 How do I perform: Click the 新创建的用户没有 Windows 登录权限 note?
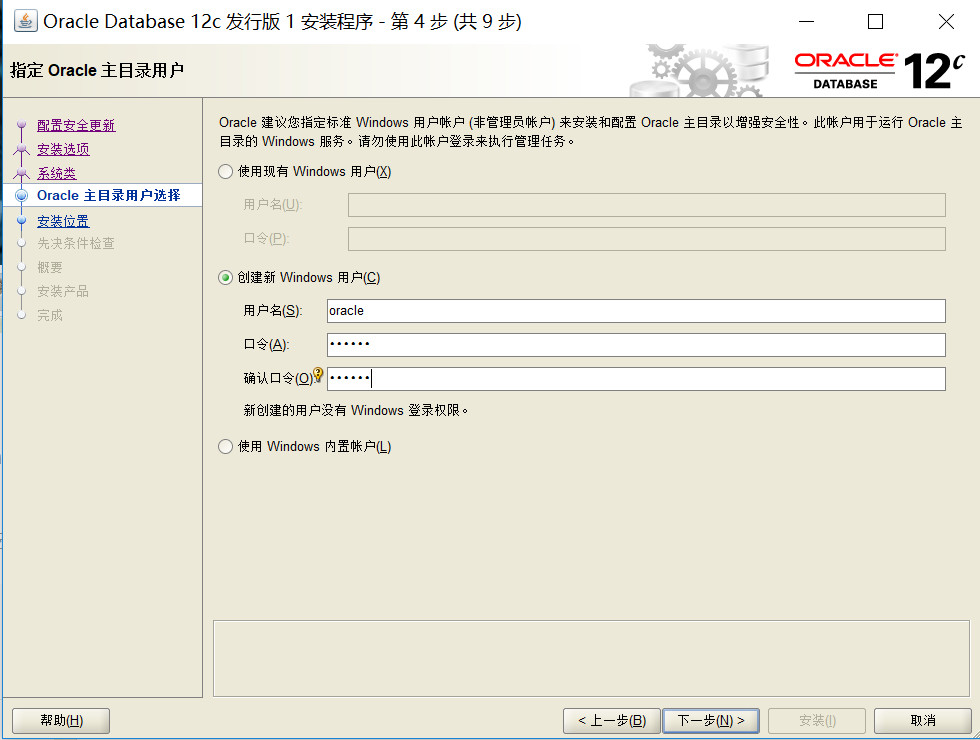click(x=356, y=410)
